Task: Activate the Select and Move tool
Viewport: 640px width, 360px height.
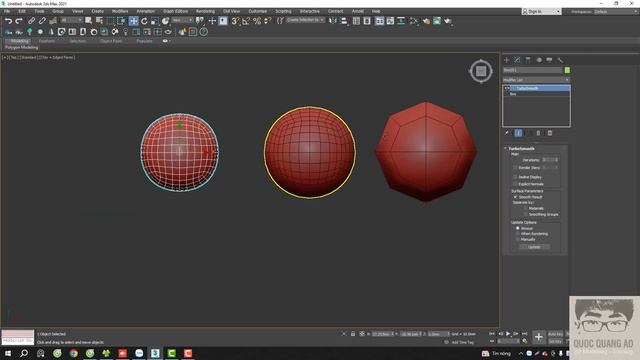Action: (133, 21)
